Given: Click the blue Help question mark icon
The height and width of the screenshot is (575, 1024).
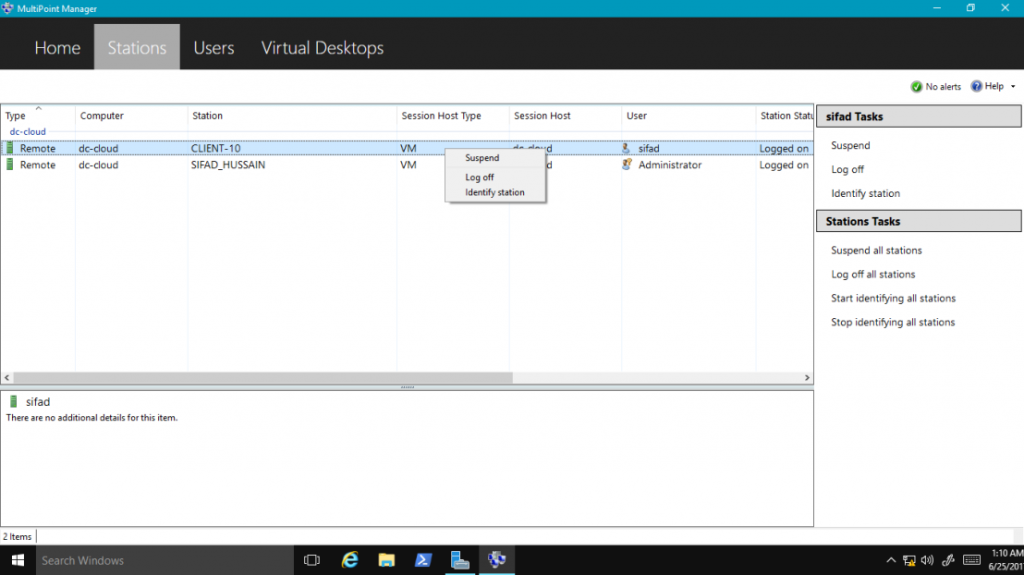Looking at the screenshot, I should [x=976, y=86].
